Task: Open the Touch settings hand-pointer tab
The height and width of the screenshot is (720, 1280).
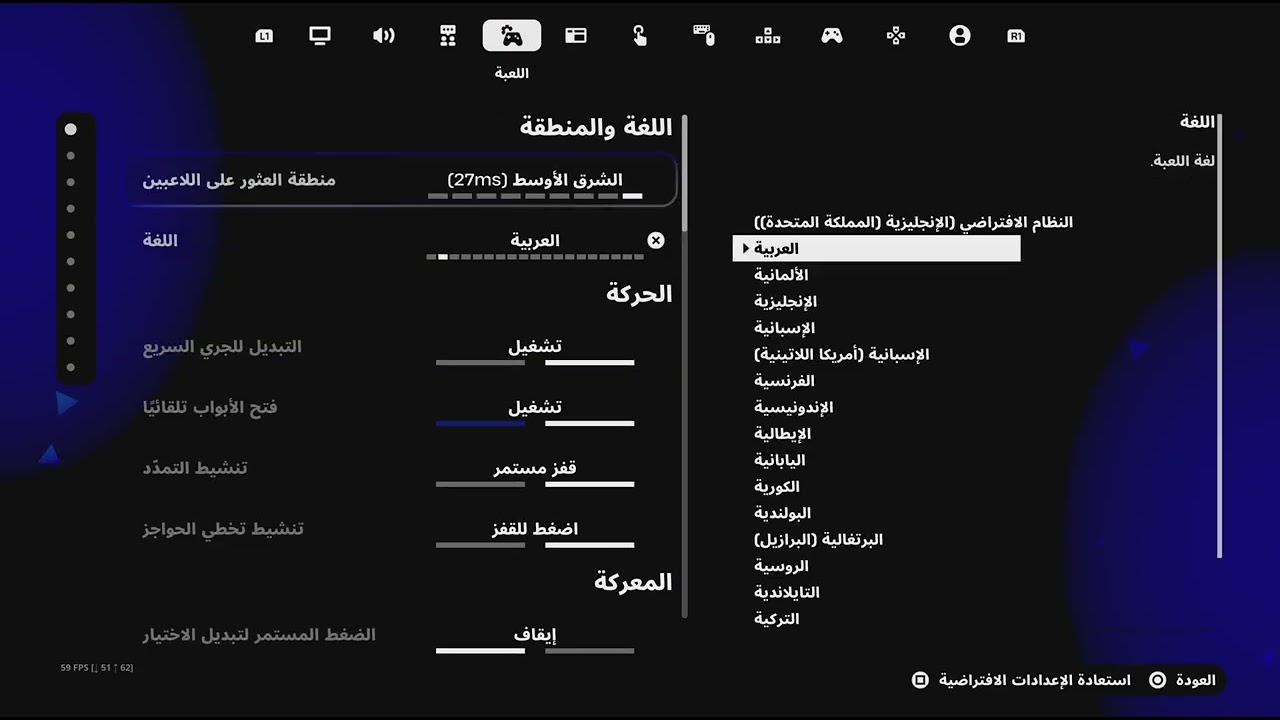Action: (x=640, y=36)
